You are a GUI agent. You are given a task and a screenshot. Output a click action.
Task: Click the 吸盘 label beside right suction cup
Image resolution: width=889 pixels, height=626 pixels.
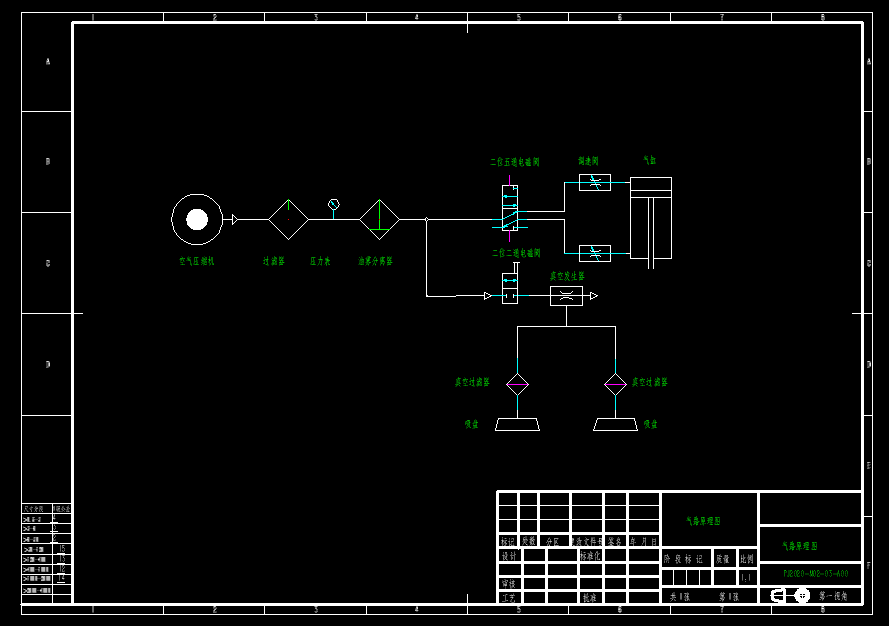[x=650, y=424]
